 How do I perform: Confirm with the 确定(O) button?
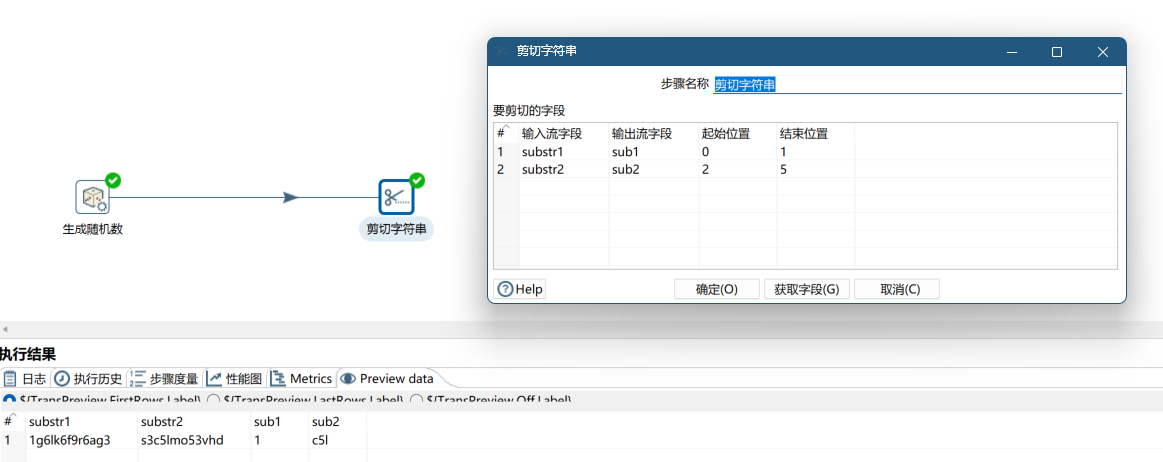[x=716, y=289]
